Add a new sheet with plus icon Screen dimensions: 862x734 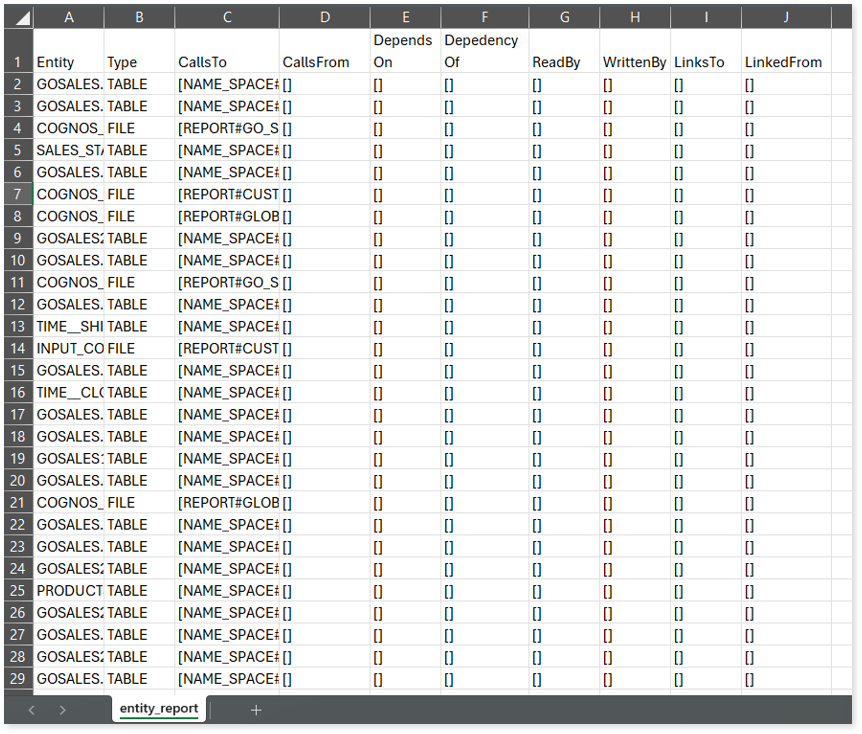[256, 709]
